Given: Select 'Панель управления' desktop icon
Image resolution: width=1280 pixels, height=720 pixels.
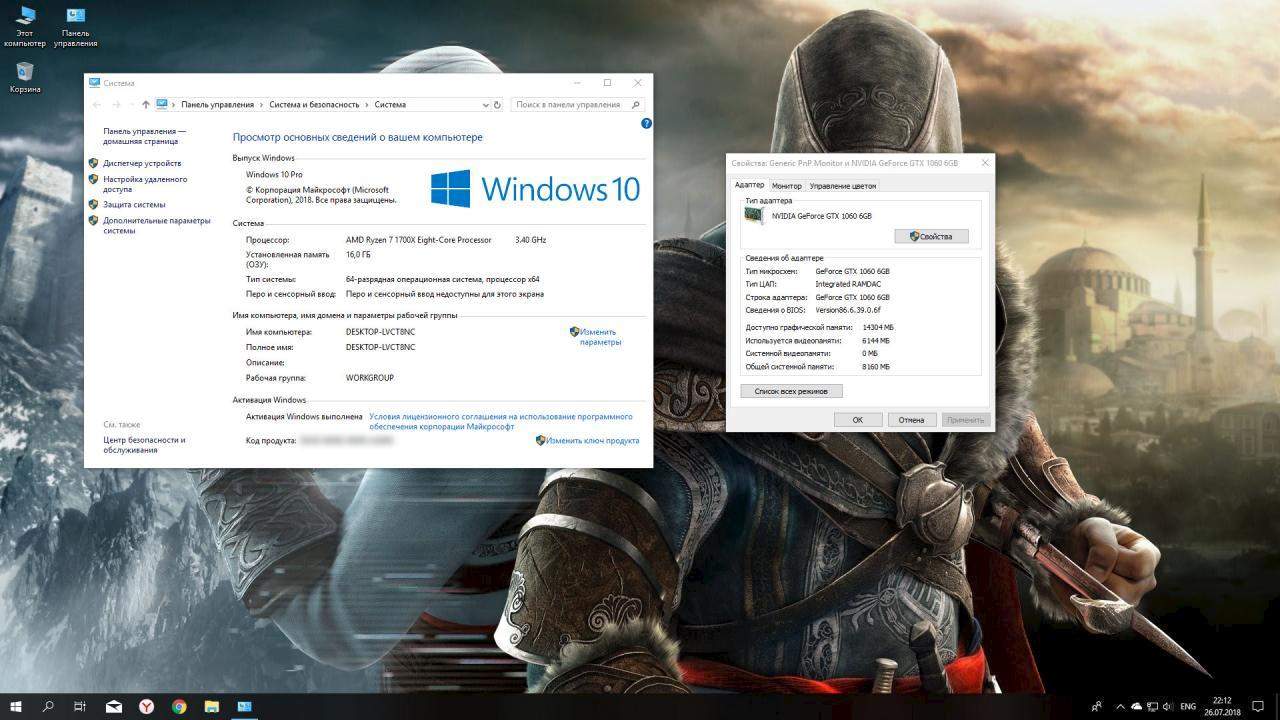Looking at the screenshot, I should [x=75, y=26].
